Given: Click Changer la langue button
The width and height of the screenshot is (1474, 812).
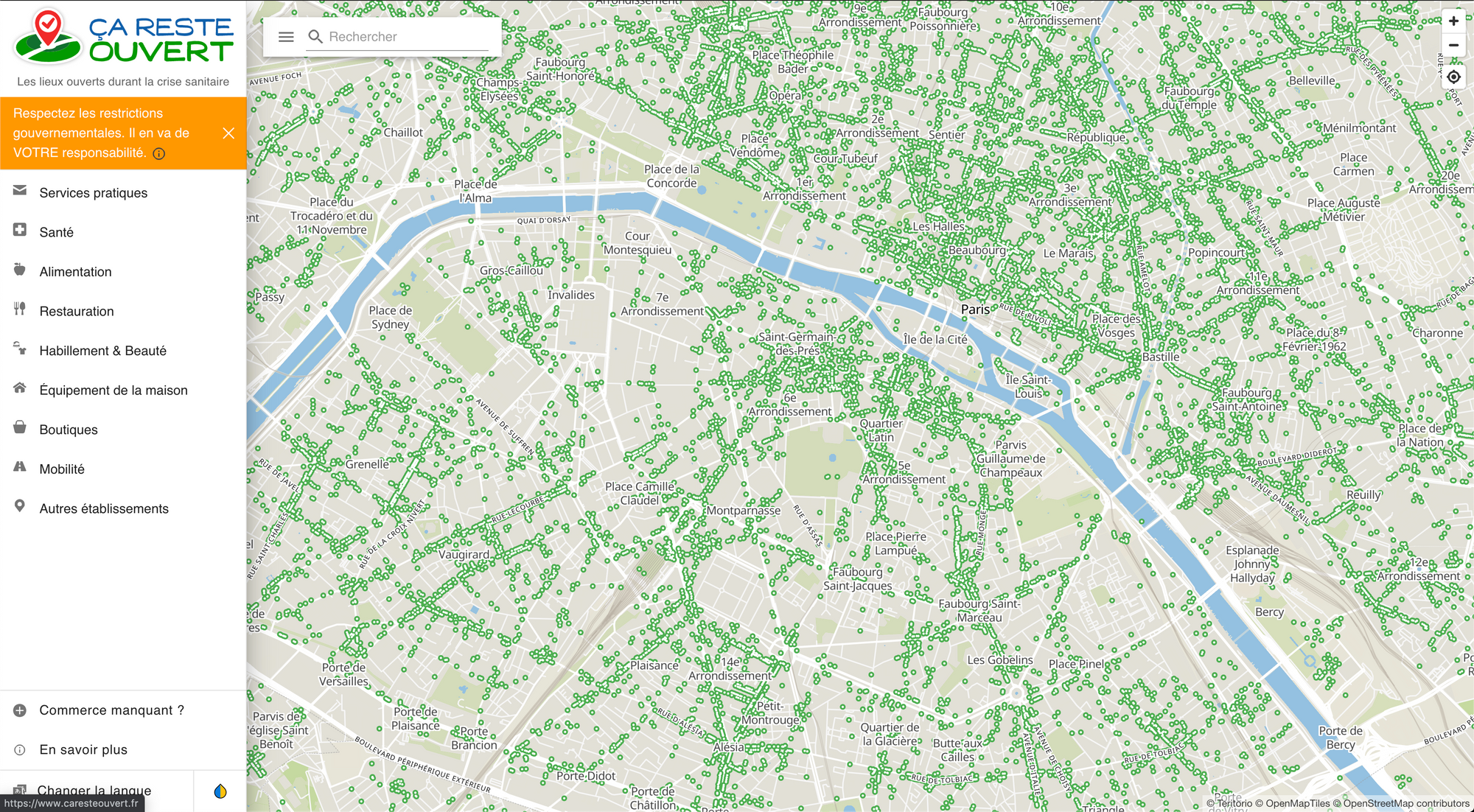Looking at the screenshot, I should [x=97, y=791].
